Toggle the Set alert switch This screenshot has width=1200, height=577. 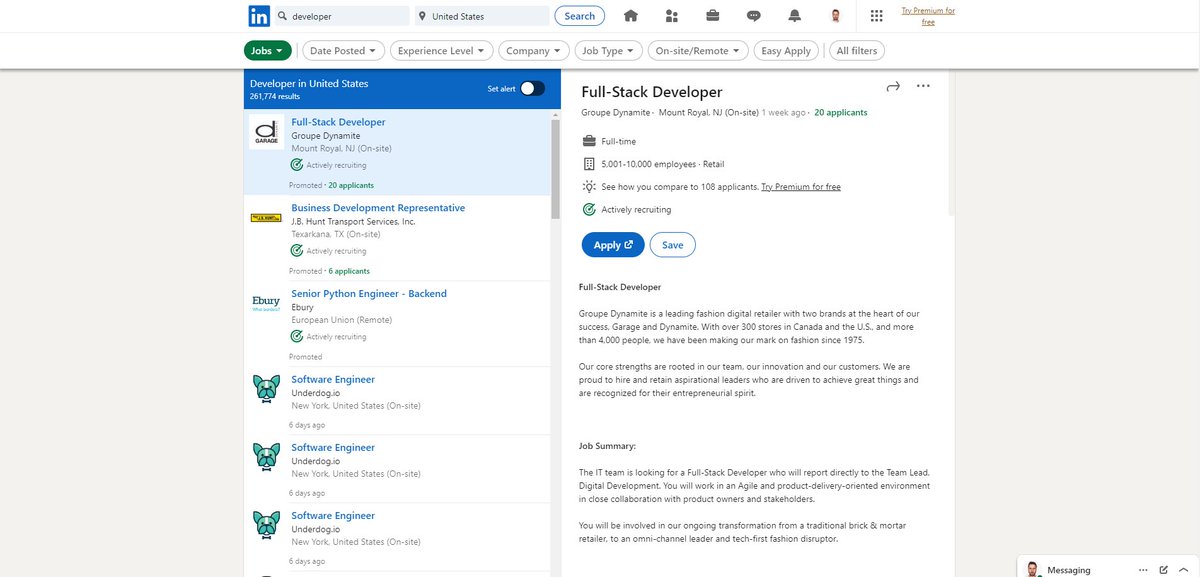pos(532,88)
